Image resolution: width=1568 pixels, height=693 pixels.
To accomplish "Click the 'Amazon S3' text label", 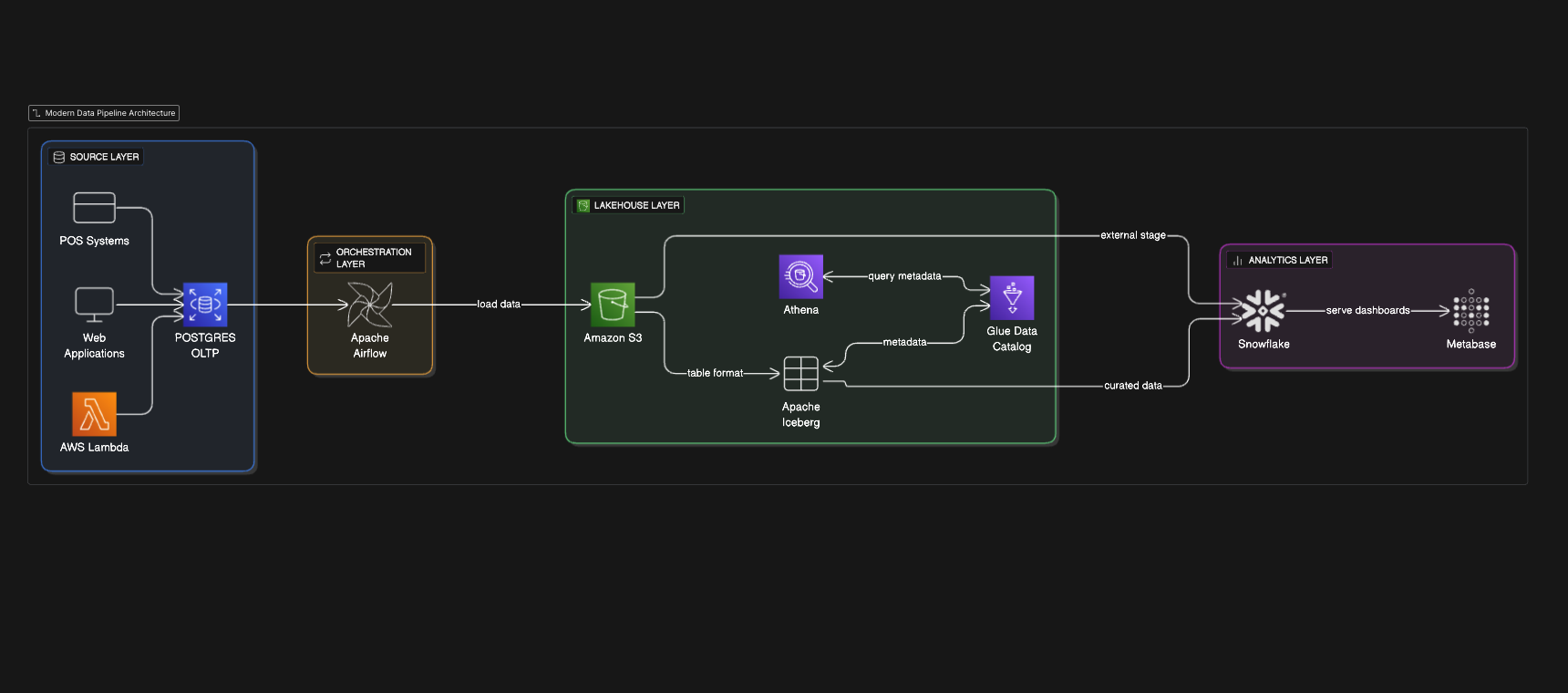I will click(x=613, y=338).
